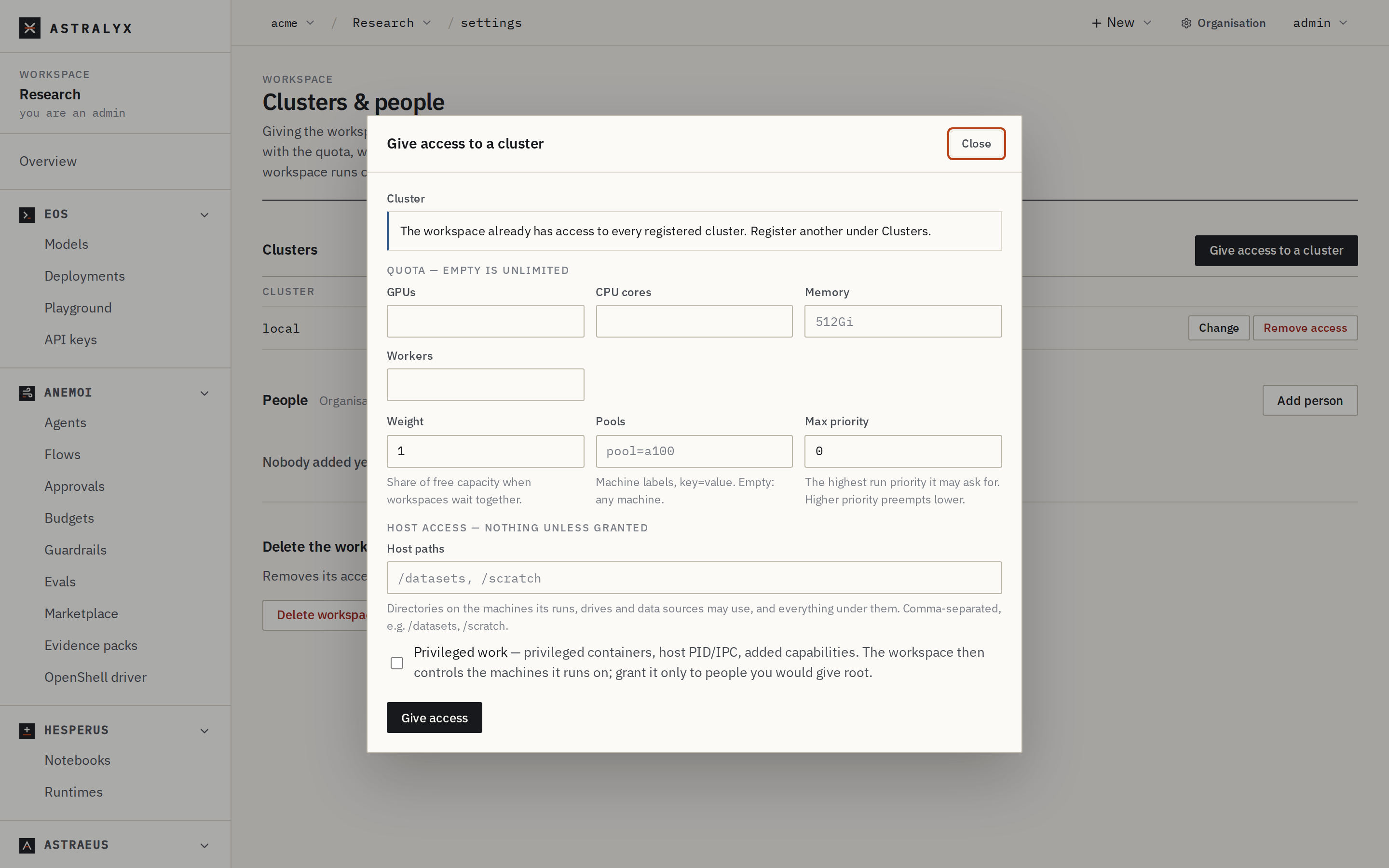Open Guardrails in the sidebar
1389x868 pixels.
[76, 550]
